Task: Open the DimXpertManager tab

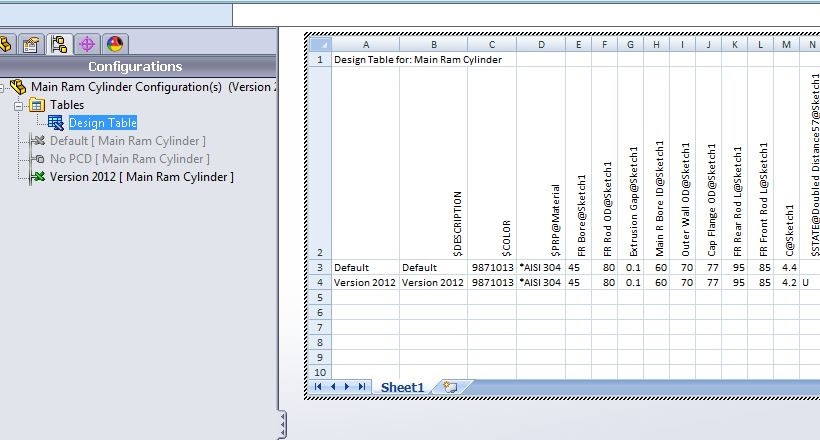Action: [87, 44]
